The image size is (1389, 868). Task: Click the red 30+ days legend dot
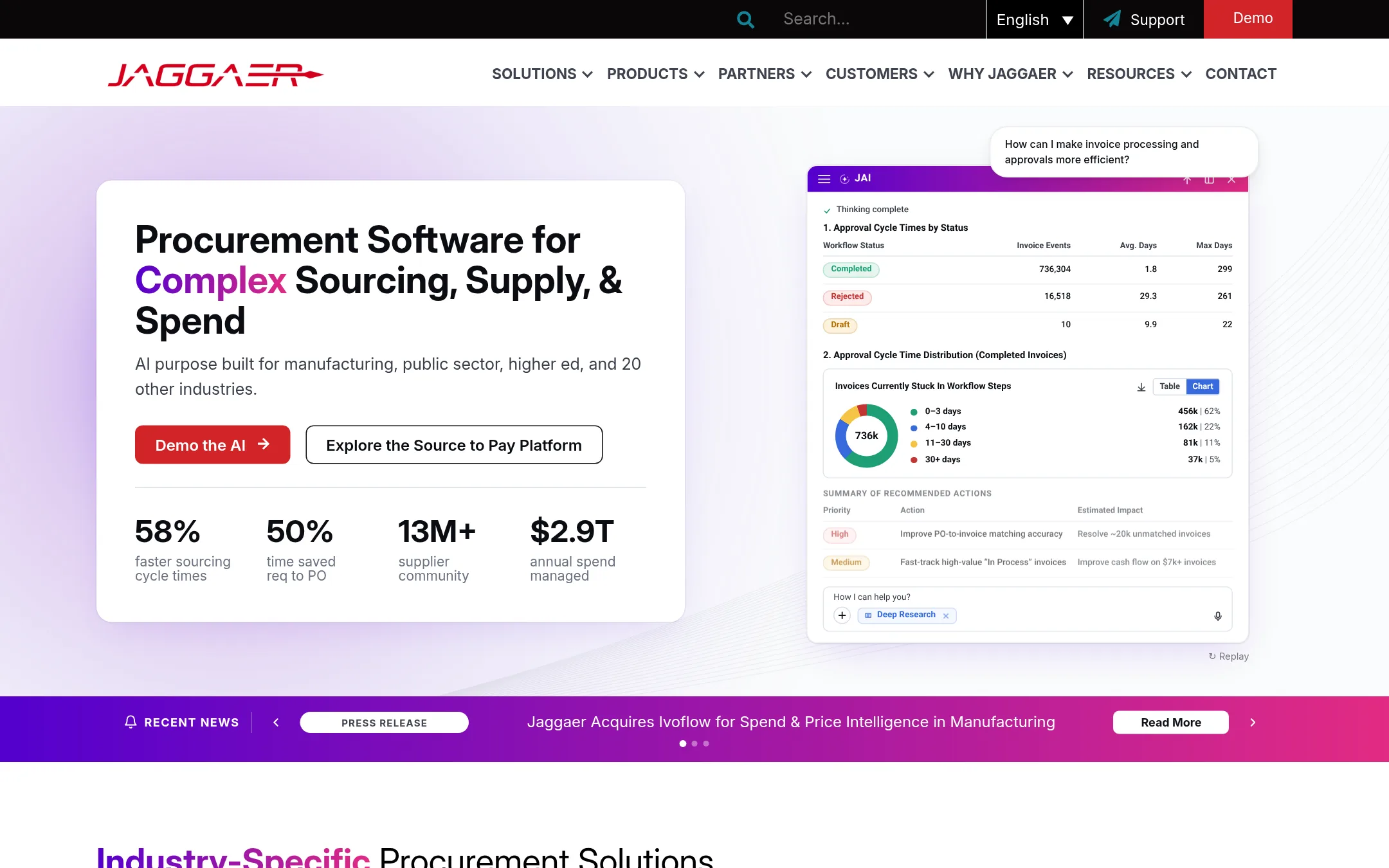click(x=913, y=460)
